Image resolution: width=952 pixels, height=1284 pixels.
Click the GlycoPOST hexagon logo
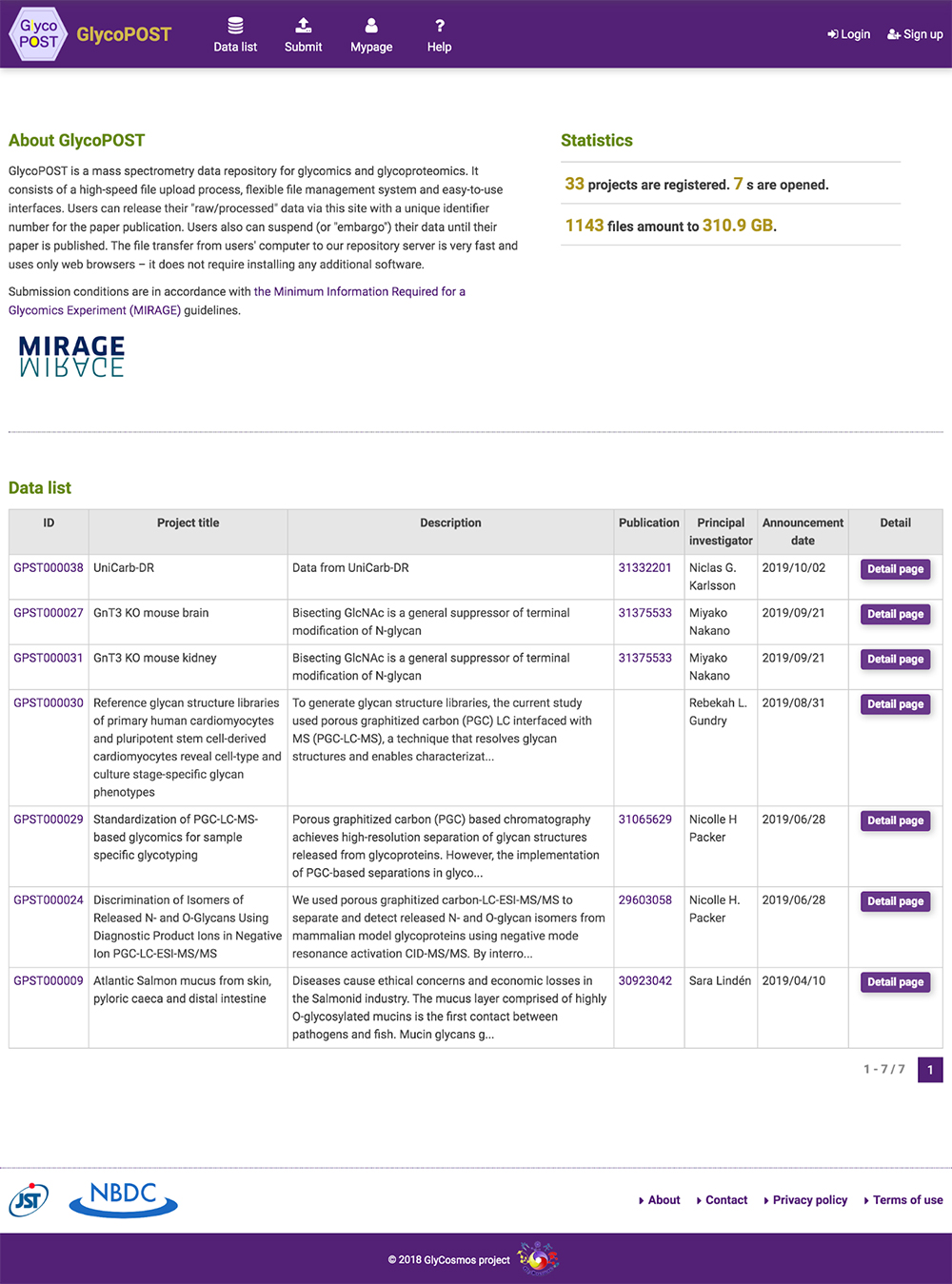point(38,34)
